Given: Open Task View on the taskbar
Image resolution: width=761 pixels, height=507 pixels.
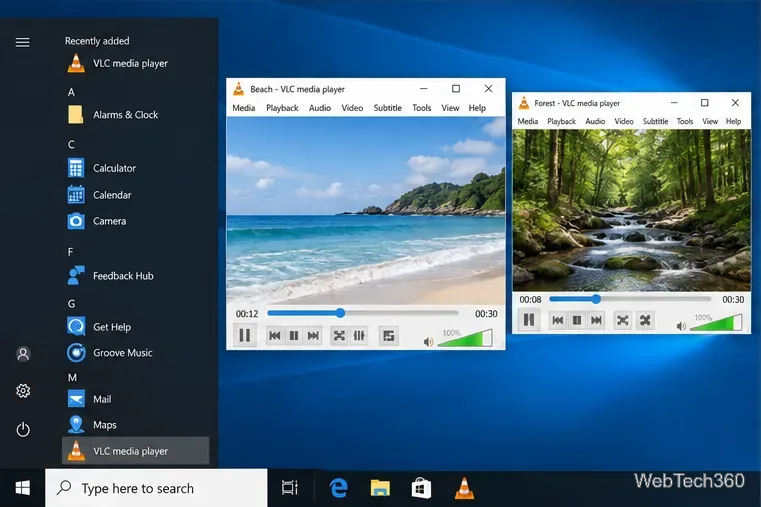Looking at the screenshot, I should [290, 488].
